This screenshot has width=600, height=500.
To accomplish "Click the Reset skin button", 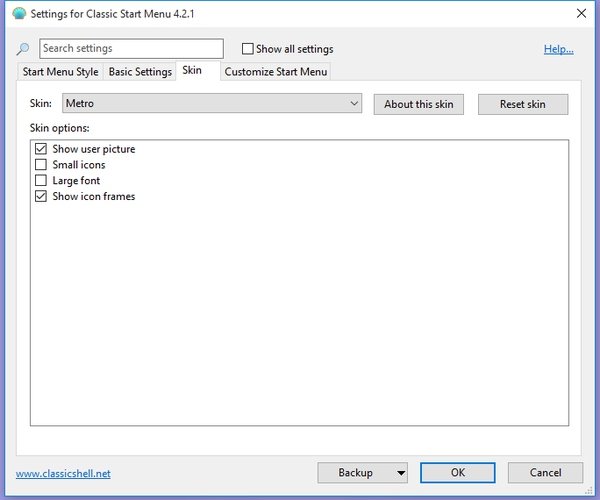I will [522, 104].
